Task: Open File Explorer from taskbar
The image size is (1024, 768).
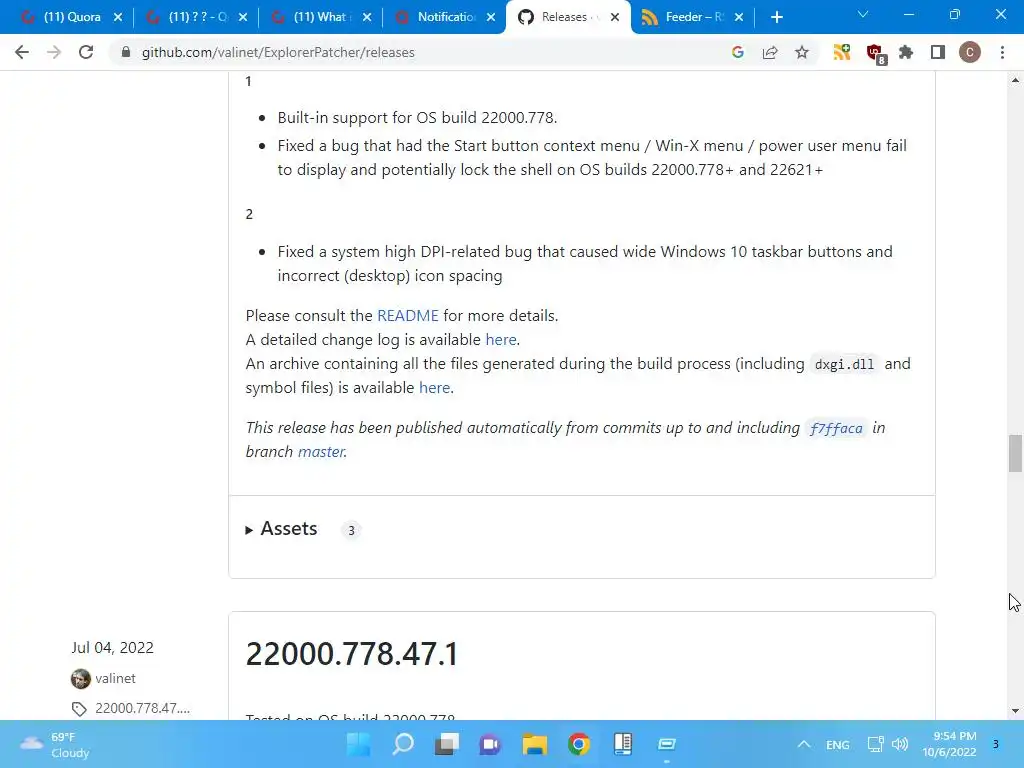Action: click(x=535, y=744)
